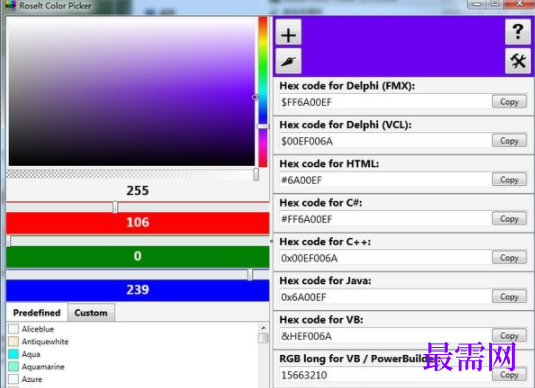Click the Java field 0x6A00EF
This screenshot has height=388, width=535.
click(385, 297)
